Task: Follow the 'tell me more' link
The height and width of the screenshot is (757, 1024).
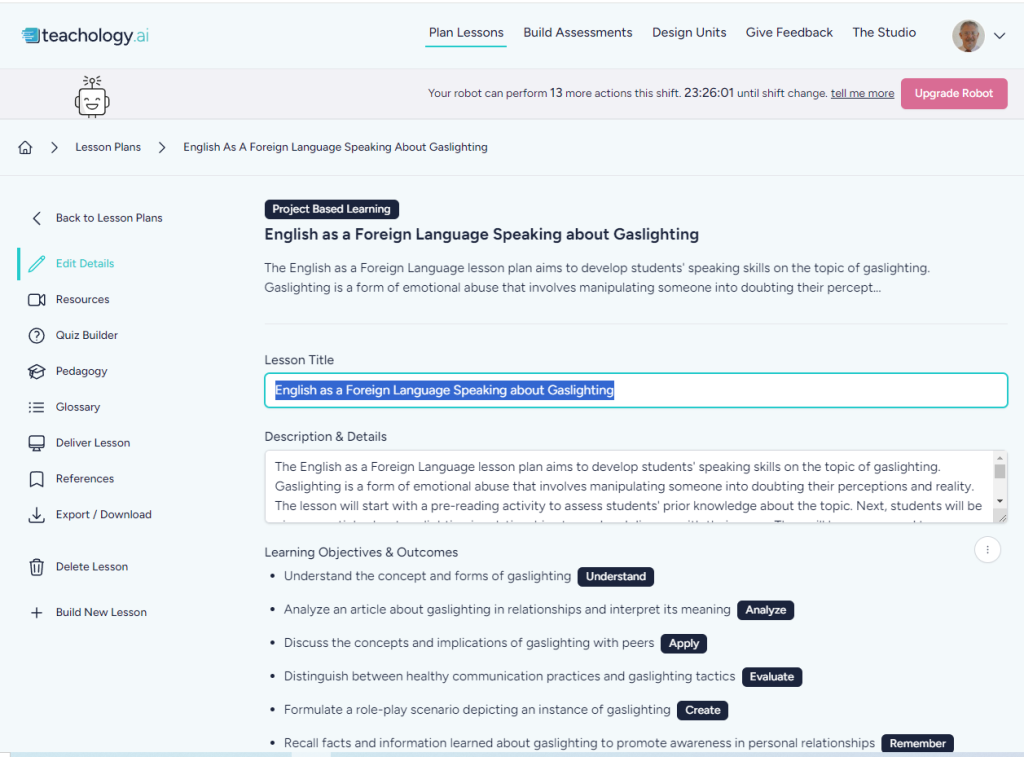Action: click(862, 93)
